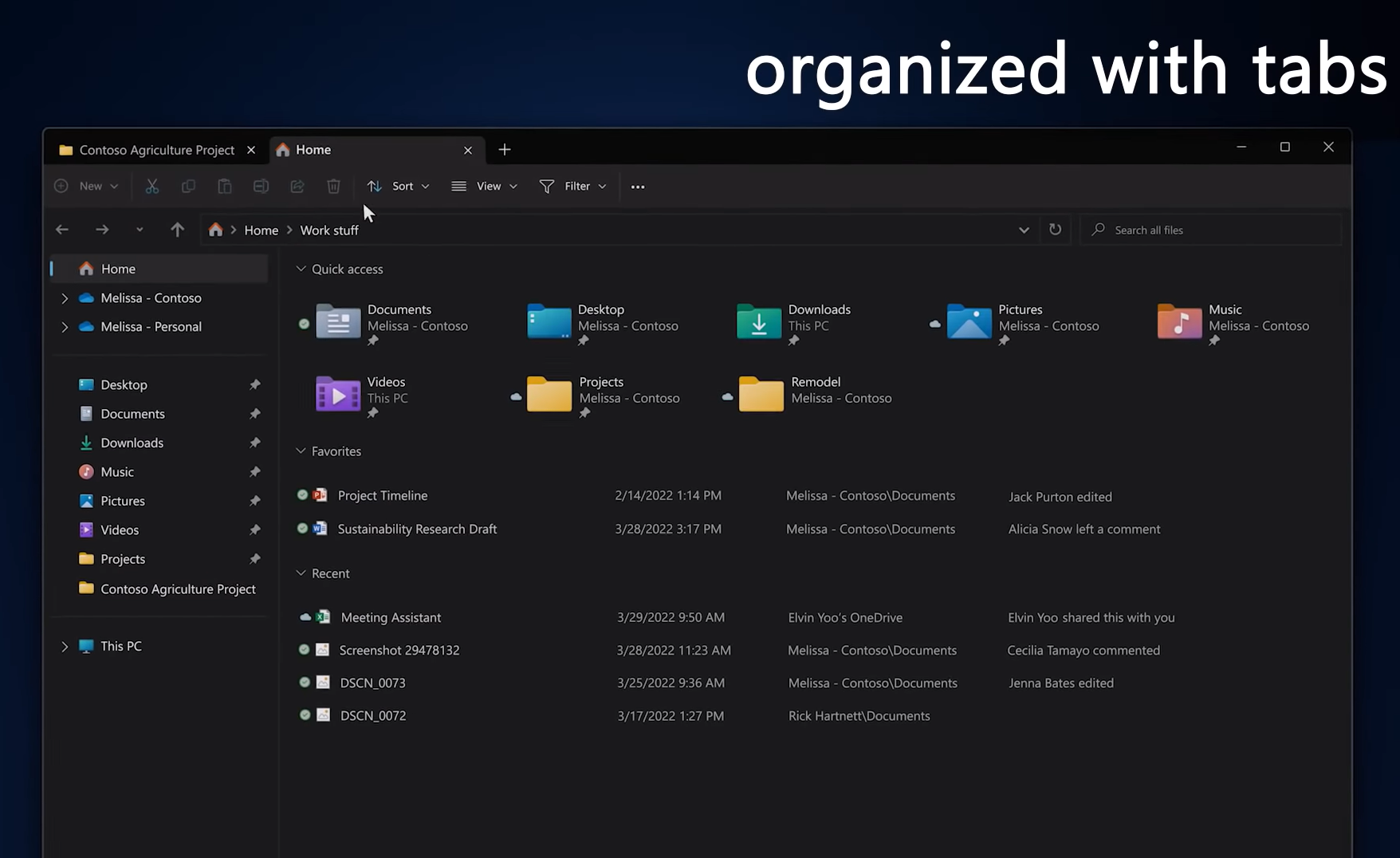1400x858 pixels.
Task: Collapse the Recent section
Action: tap(301, 573)
